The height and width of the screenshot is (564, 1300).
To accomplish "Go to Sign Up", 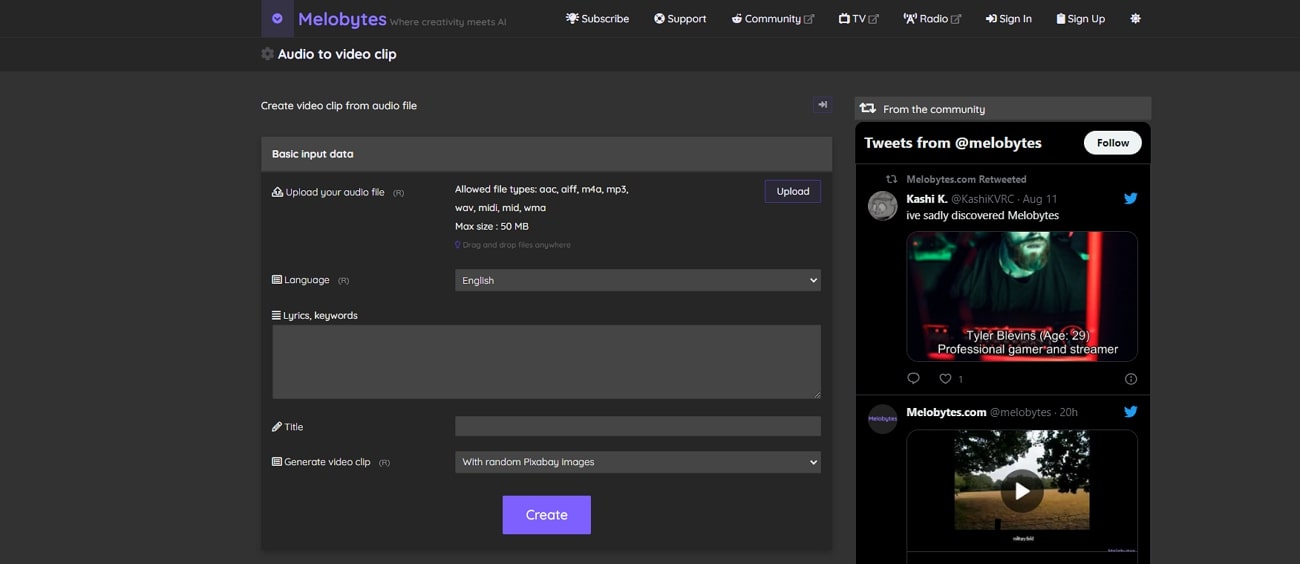I will (x=1081, y=19).
